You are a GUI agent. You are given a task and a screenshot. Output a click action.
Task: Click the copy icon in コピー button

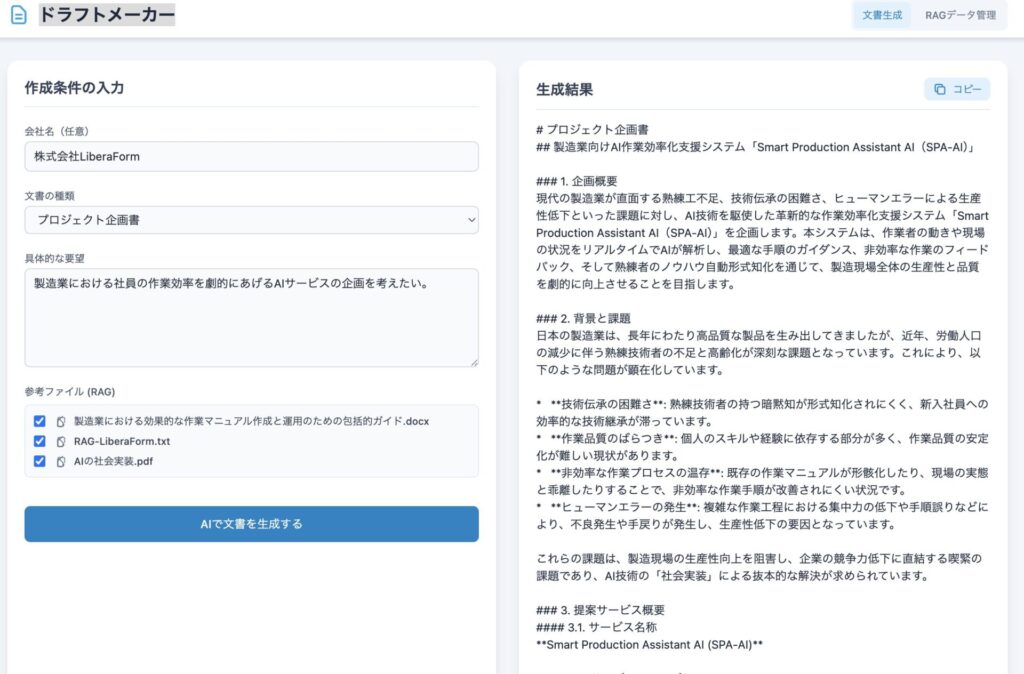click(x=939, y=89)
